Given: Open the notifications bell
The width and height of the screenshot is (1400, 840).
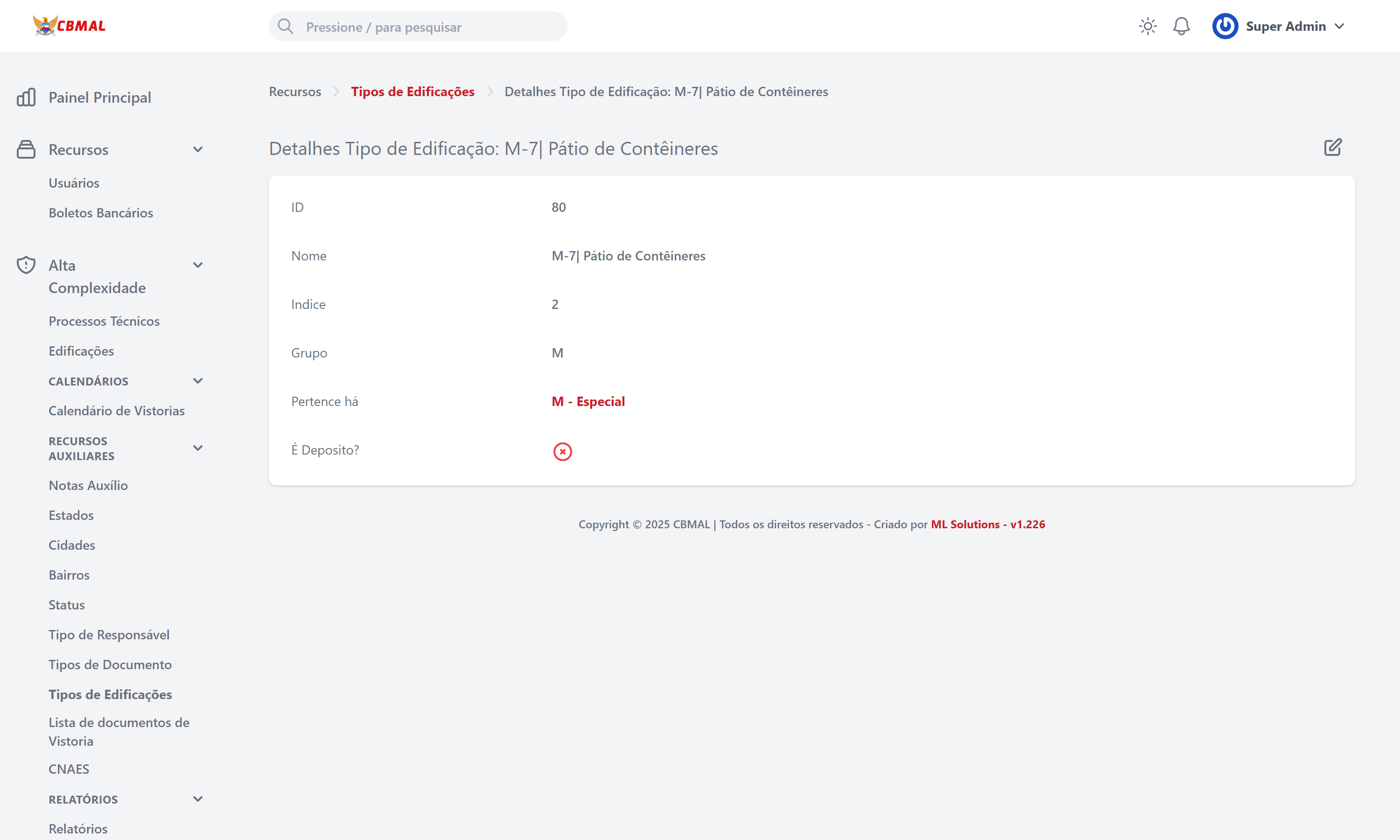Looking at the screenshot, I should [1181, 27].
